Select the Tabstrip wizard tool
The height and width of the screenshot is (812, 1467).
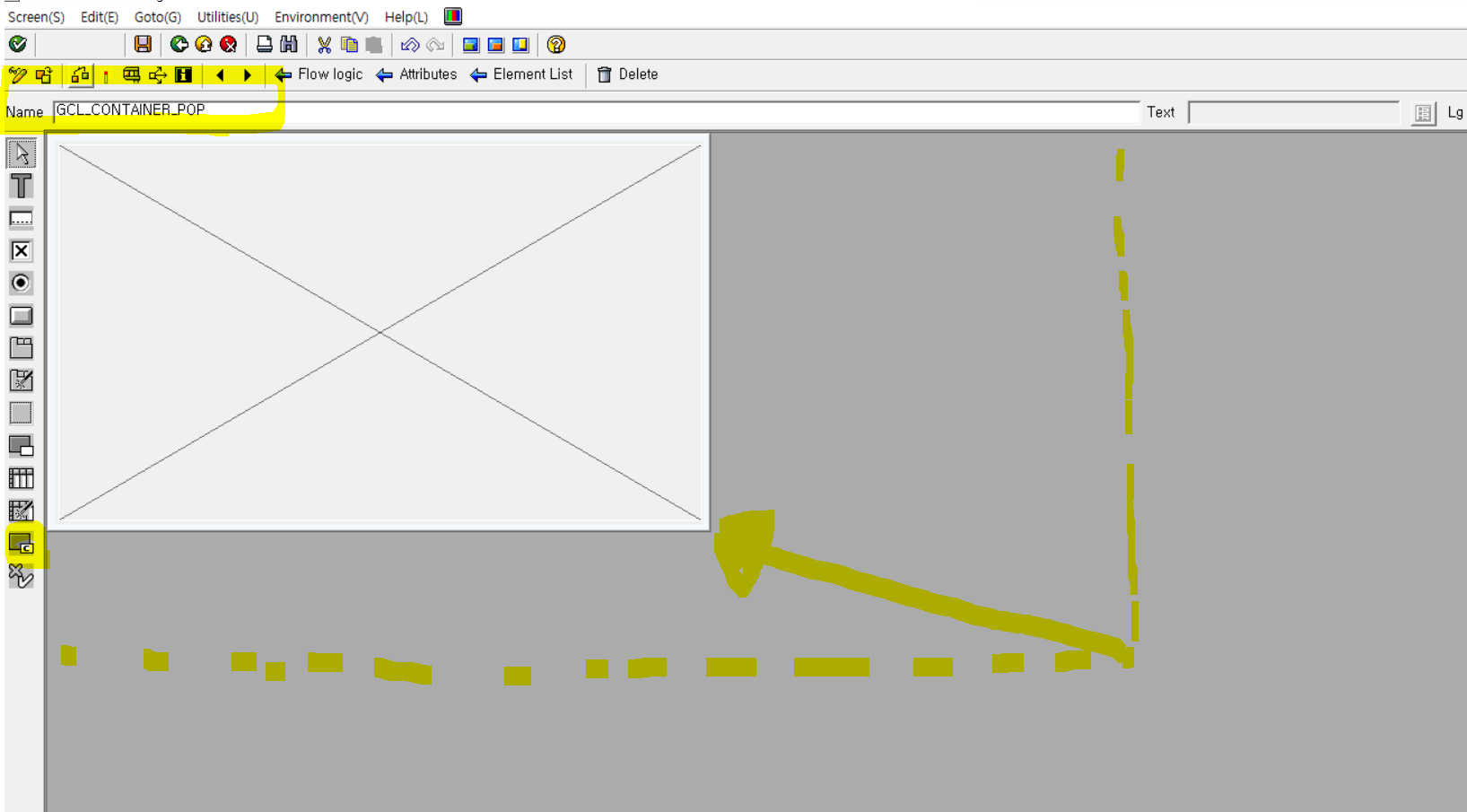(x=22, y=380)
